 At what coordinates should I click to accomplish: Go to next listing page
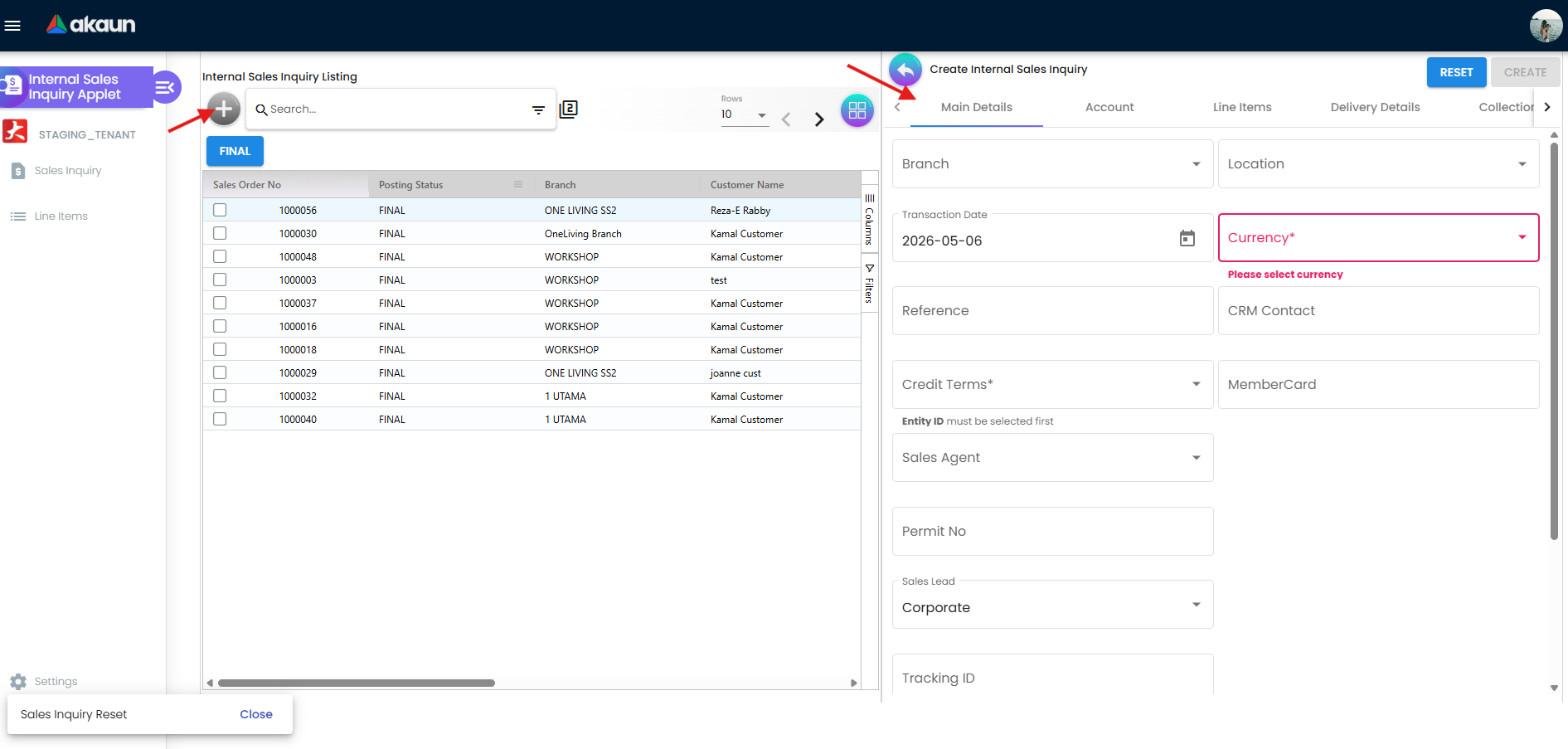pos(819,119)
